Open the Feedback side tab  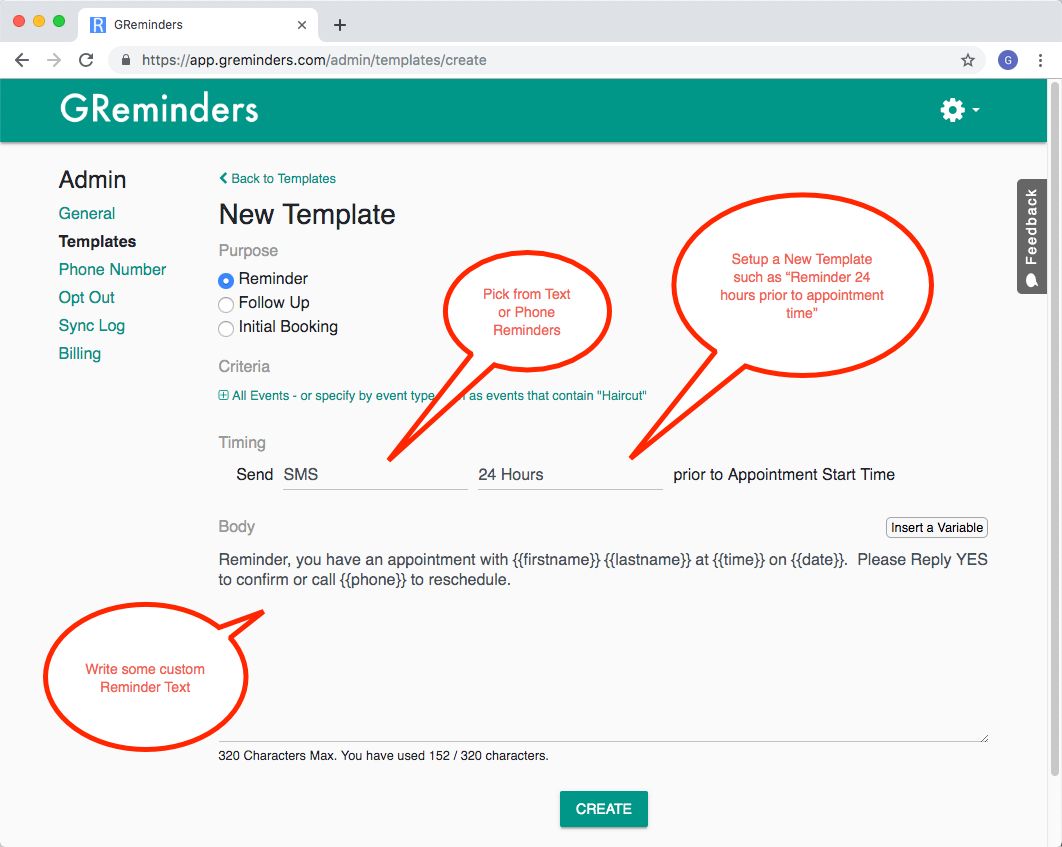[1032, 236]
